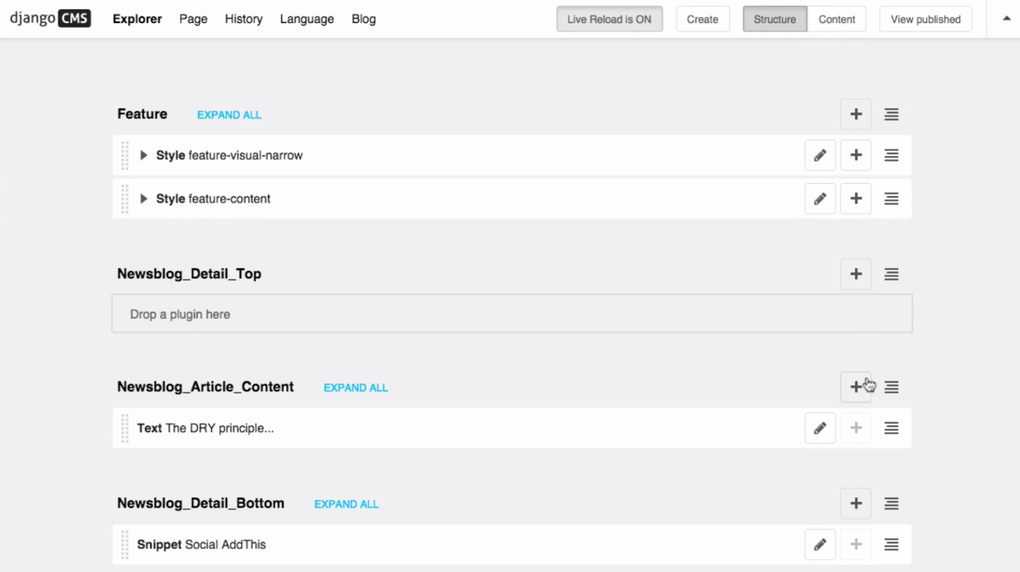Expand the Style feature-visual-narrow tree arrow

click(144, 155)
